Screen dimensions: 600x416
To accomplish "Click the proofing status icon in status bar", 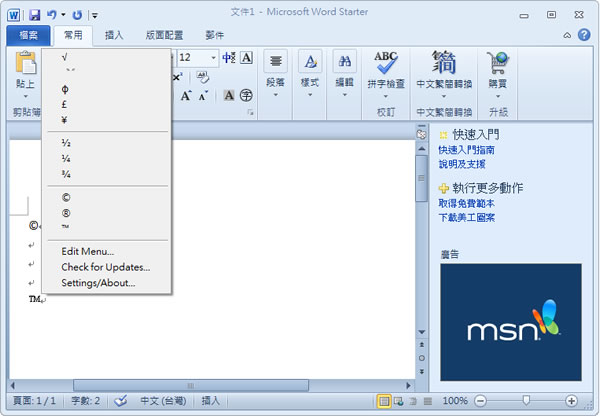I will tap(121, 401).
